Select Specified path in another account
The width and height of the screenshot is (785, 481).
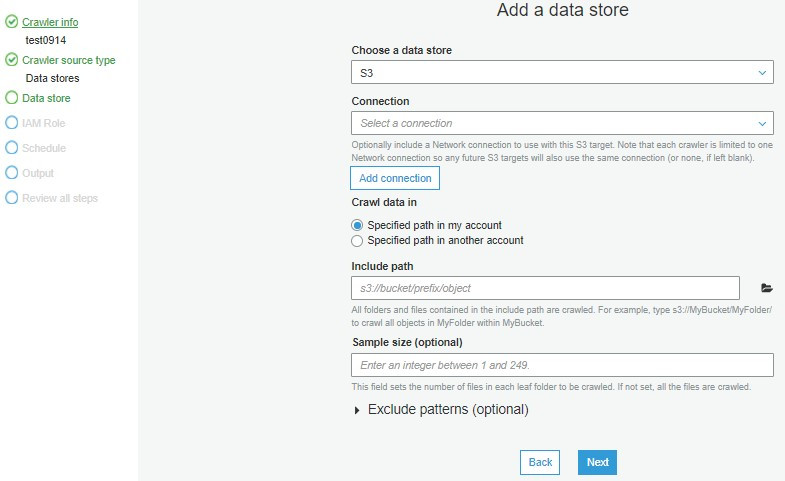(358, 241)
